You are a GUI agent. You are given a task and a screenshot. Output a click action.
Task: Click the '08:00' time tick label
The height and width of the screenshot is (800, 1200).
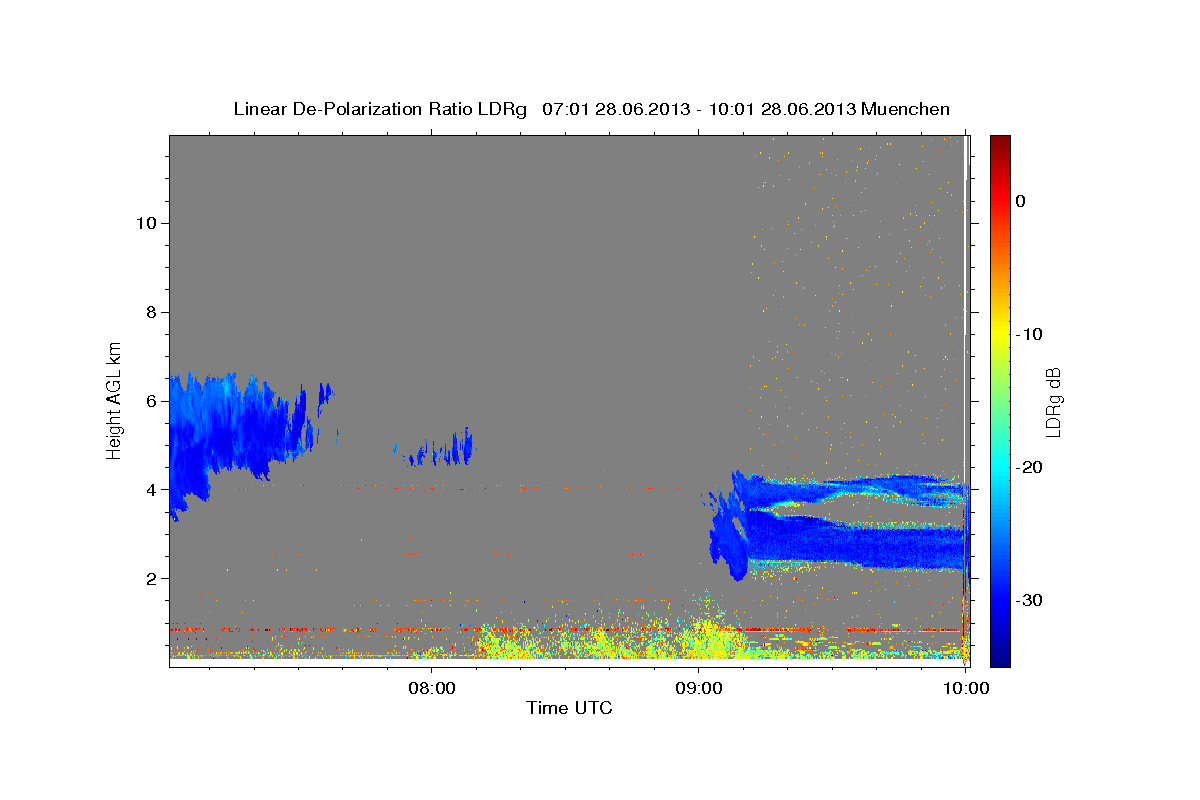(433, 688)
